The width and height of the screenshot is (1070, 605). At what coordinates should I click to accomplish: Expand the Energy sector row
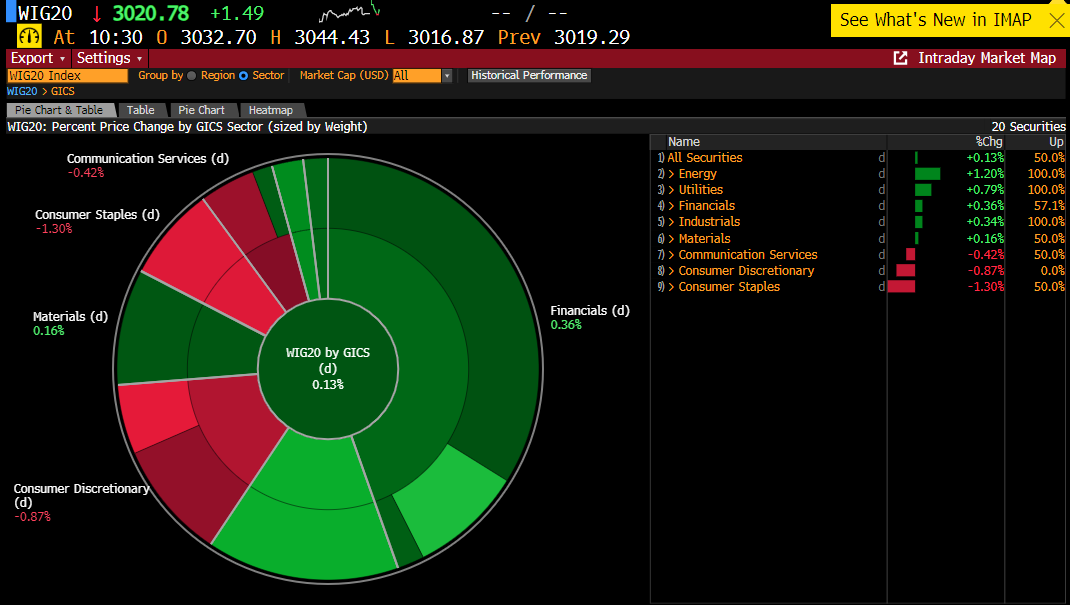697,174
